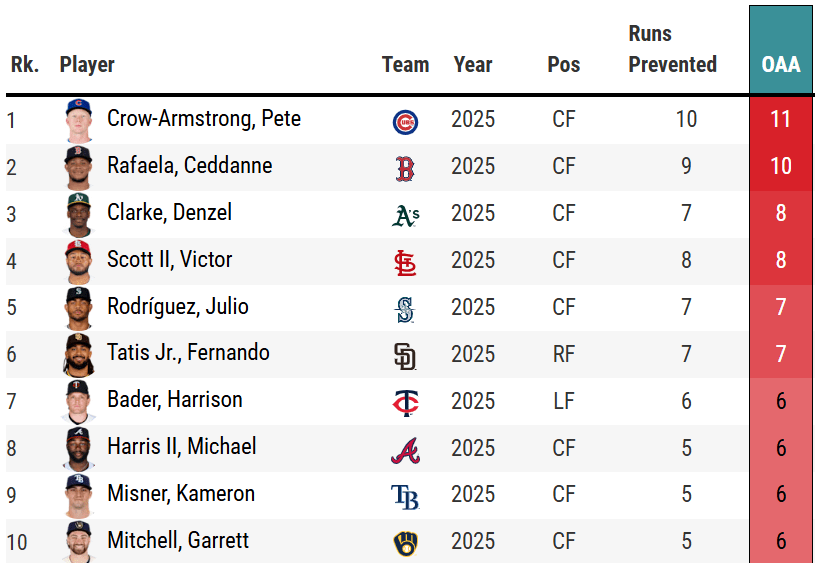Open Tatis Jr., Fernando player link

pos(188,353)
